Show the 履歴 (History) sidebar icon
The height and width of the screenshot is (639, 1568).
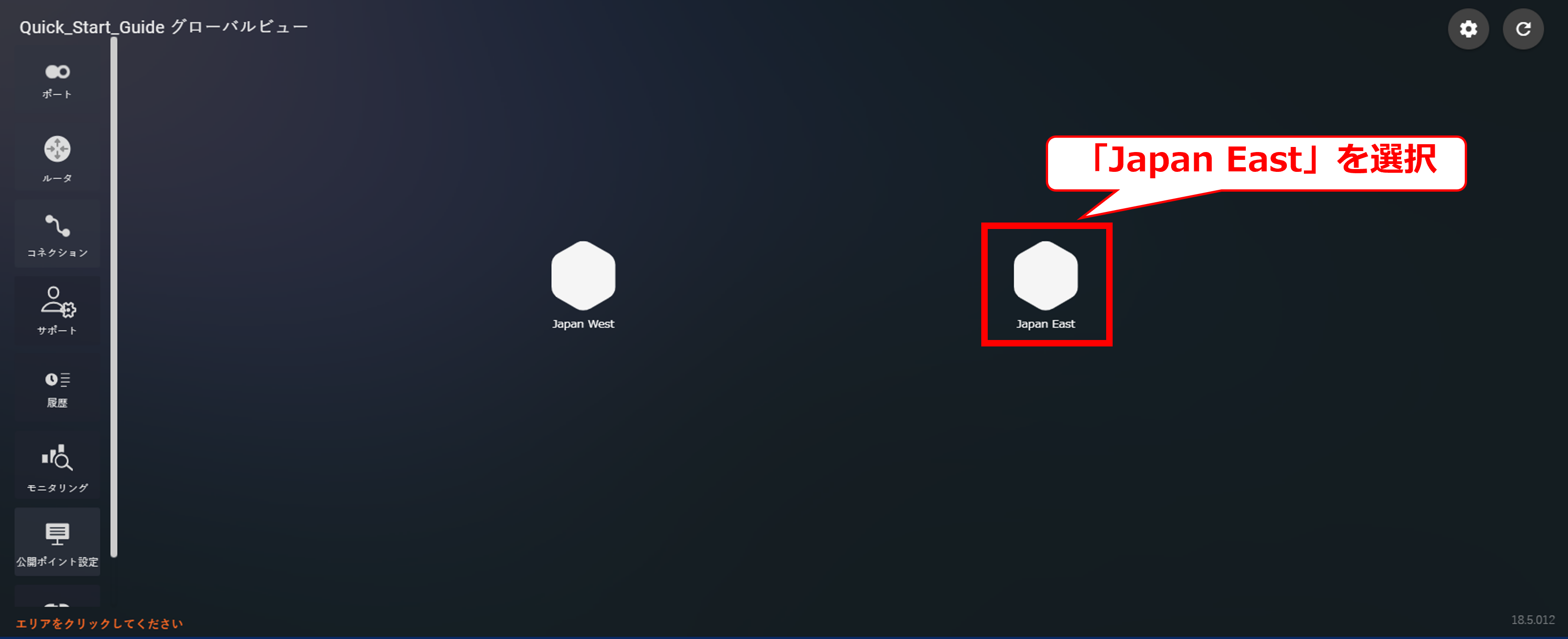click(x=57, y=389)
